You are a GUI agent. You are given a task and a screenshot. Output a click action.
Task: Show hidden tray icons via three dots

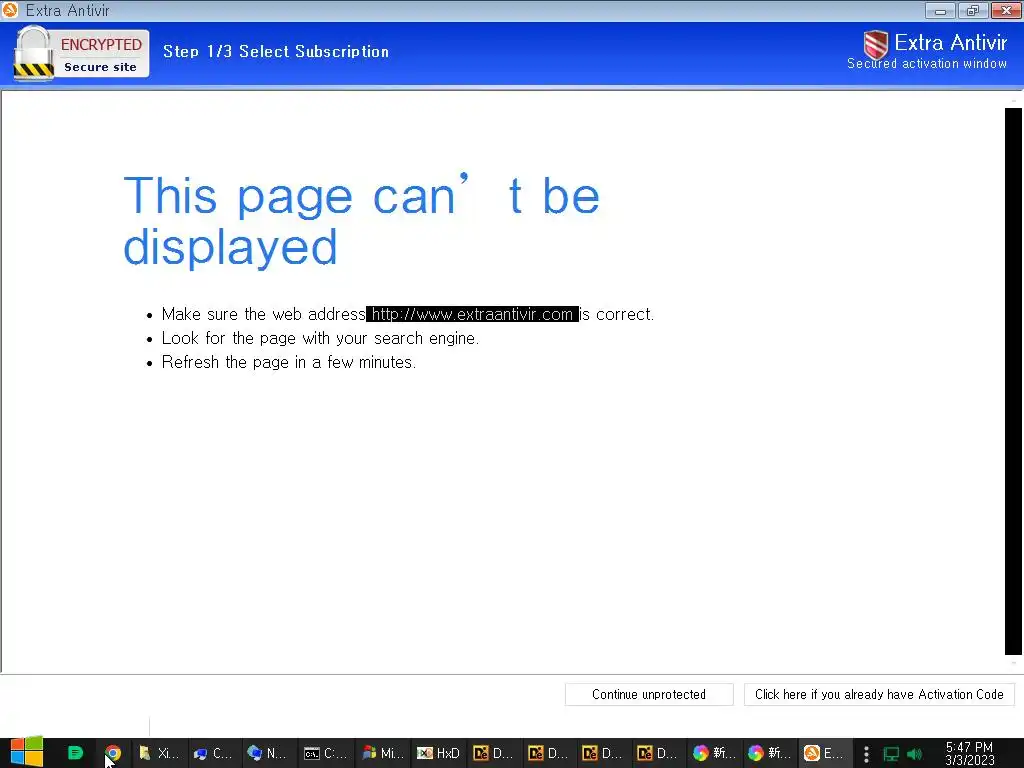(x=866, y=754)
